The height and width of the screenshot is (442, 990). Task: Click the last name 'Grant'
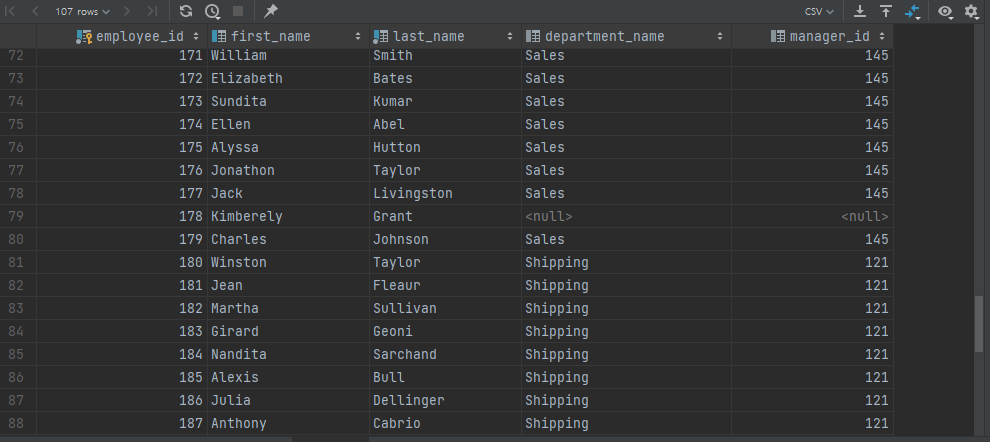[x=393, y=217]
